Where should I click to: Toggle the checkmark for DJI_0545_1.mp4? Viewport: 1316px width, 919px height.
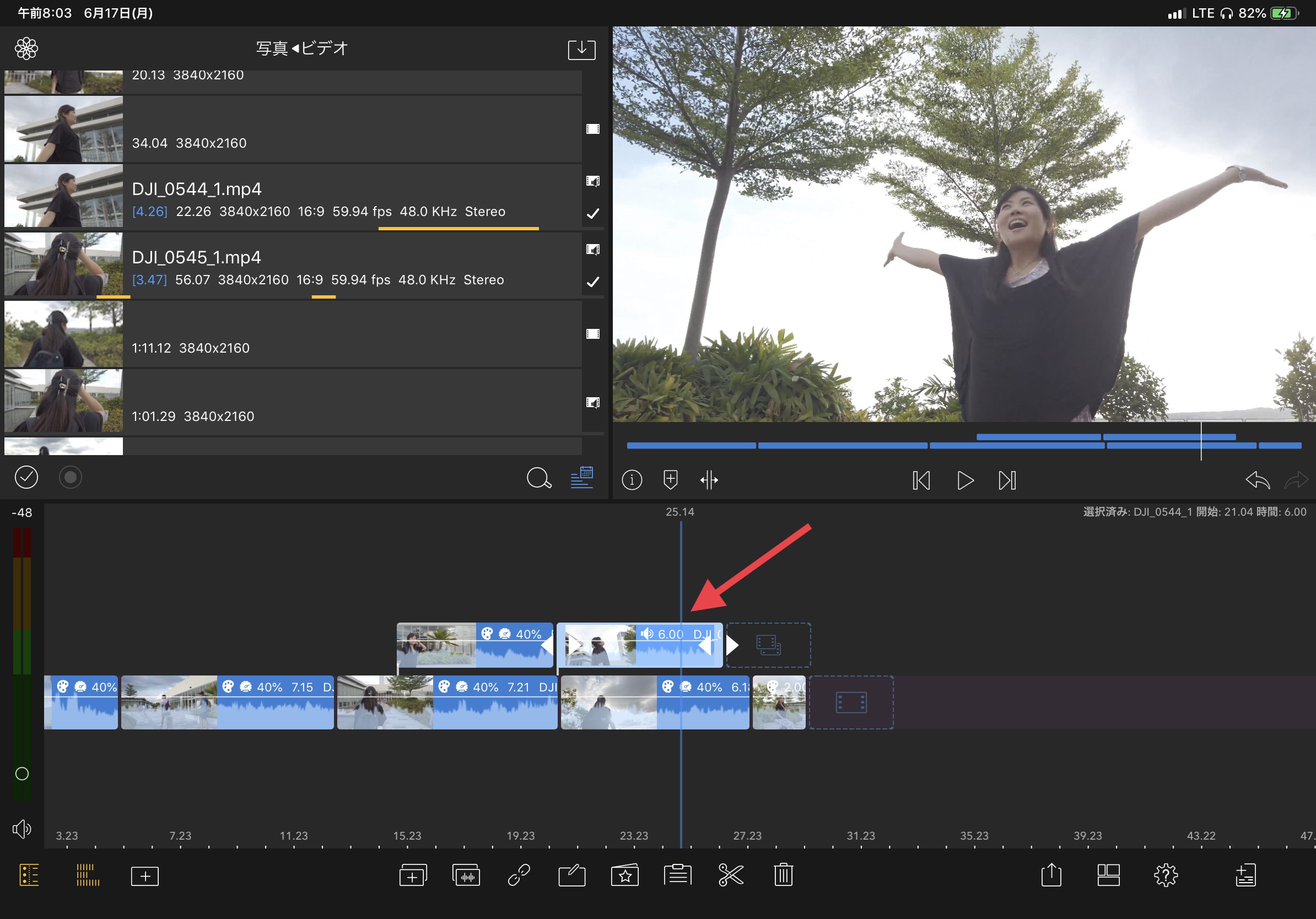coord(592,282)
